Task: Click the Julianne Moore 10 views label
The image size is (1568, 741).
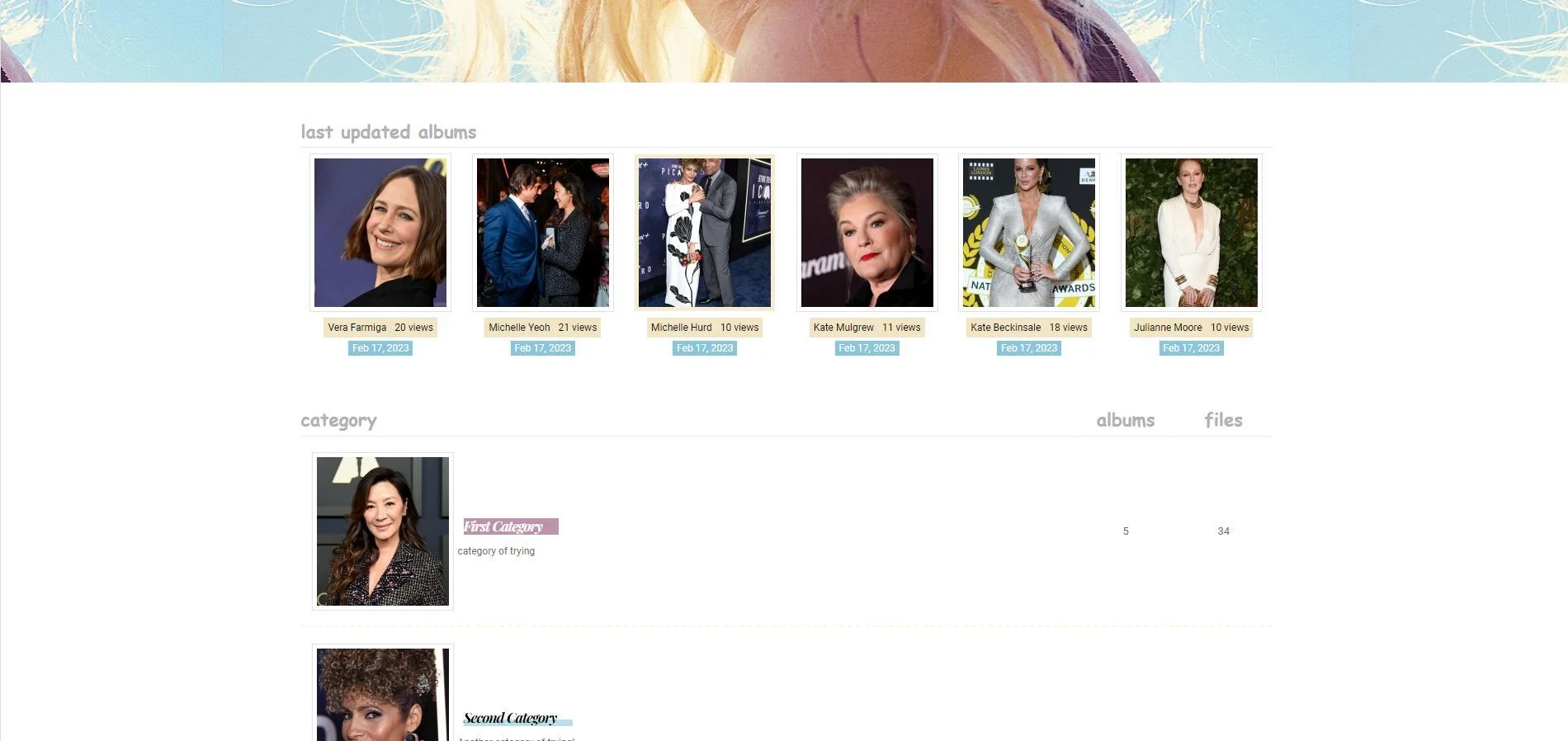Action: (1192, 328)
